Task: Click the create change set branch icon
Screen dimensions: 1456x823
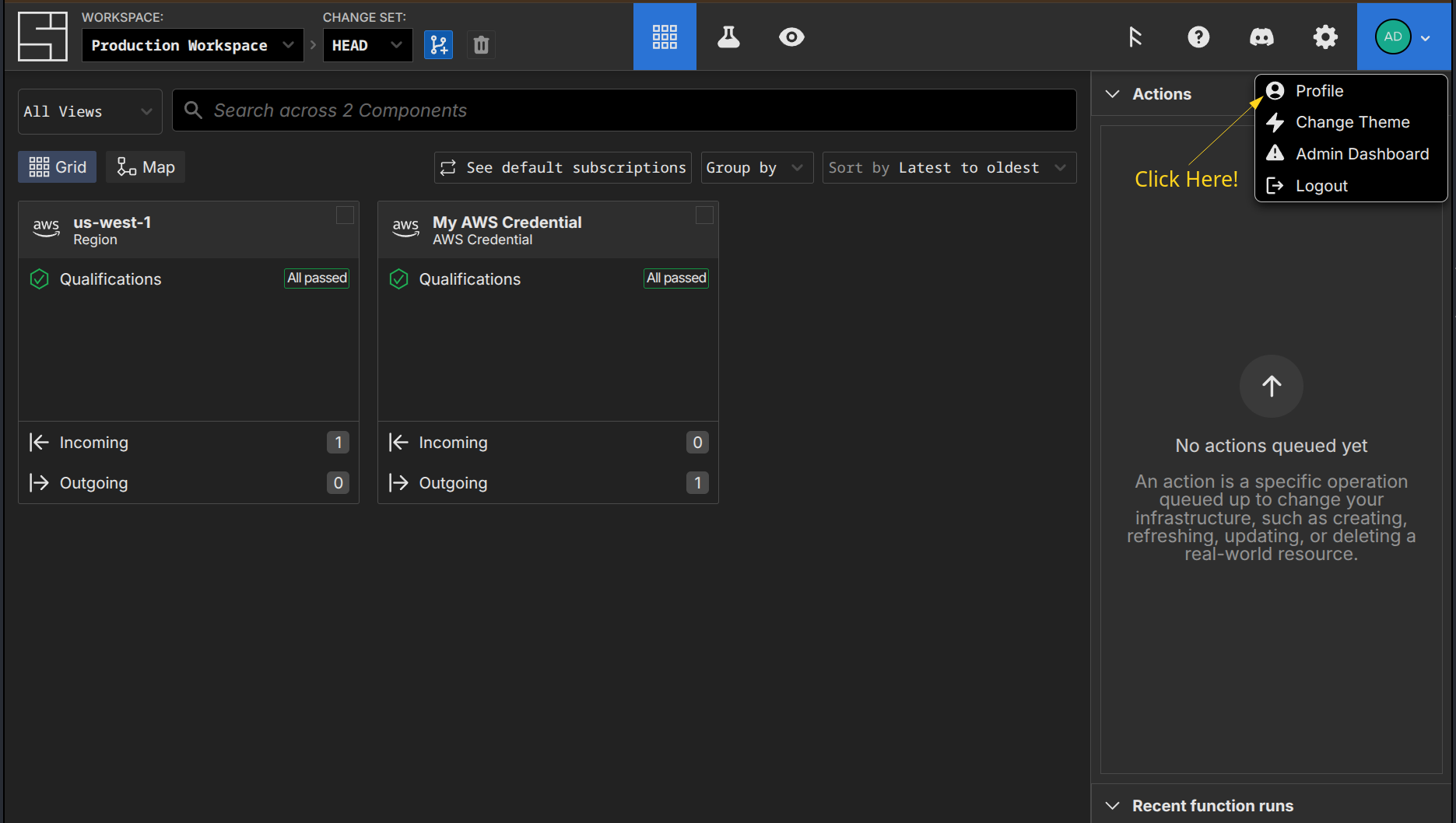Action: click(x=438, y=45)
